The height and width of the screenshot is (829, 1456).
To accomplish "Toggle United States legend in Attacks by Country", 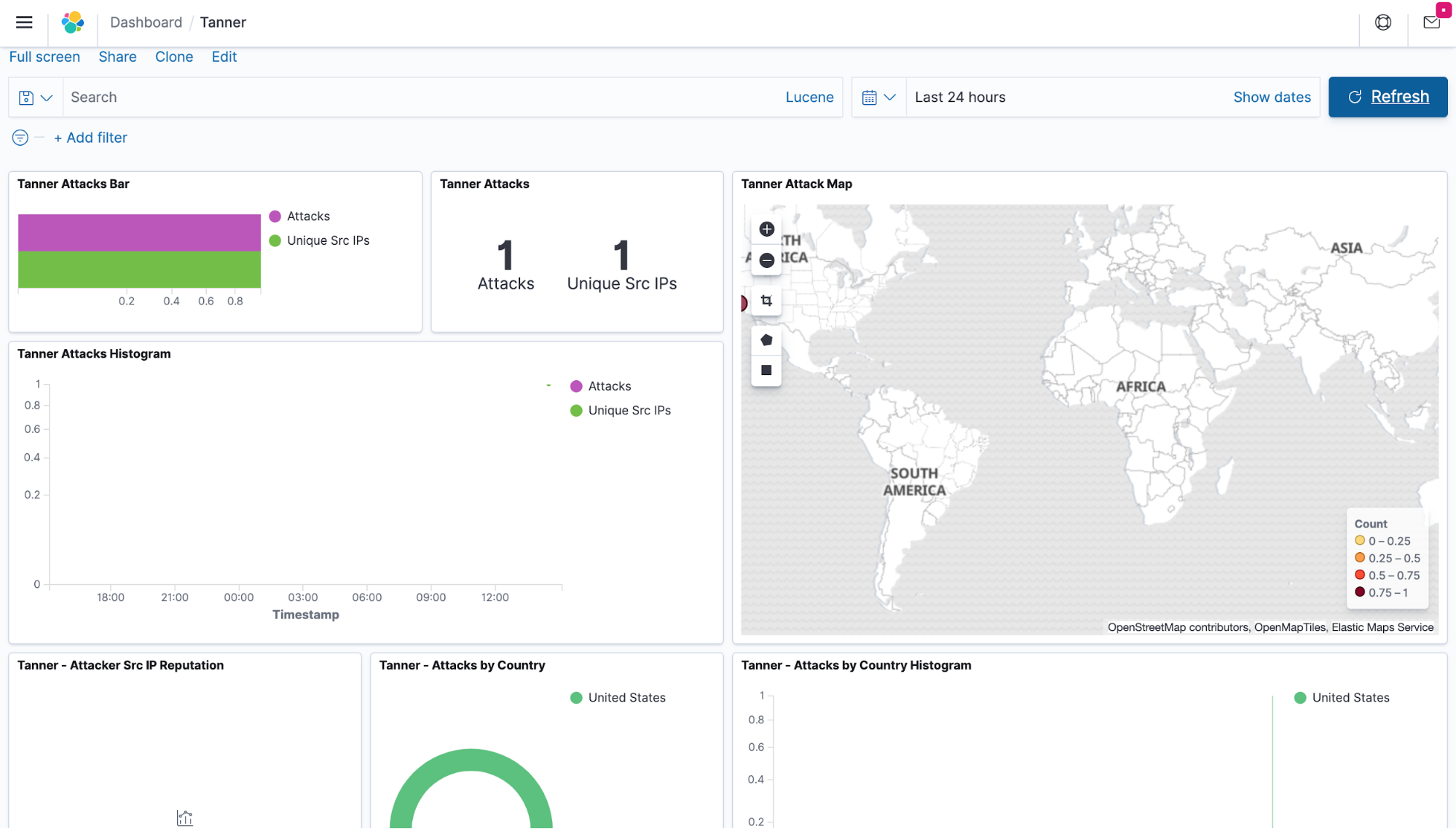I will tap(618, 698).
